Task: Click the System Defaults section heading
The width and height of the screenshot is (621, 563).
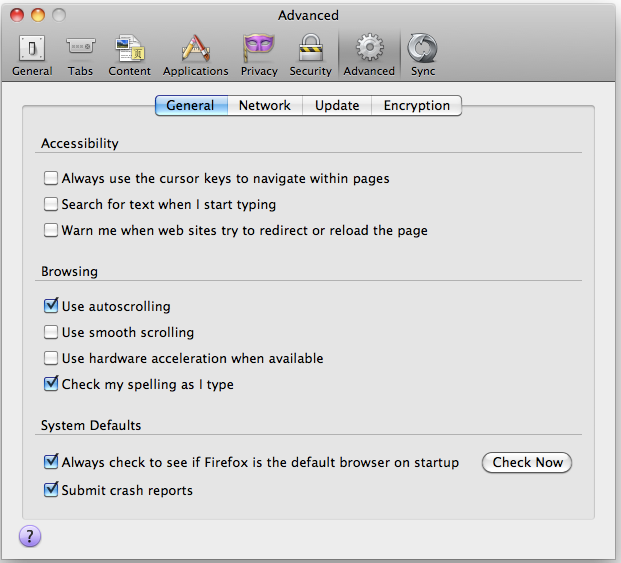Action: pyautogui.click(x=91, y=425)
